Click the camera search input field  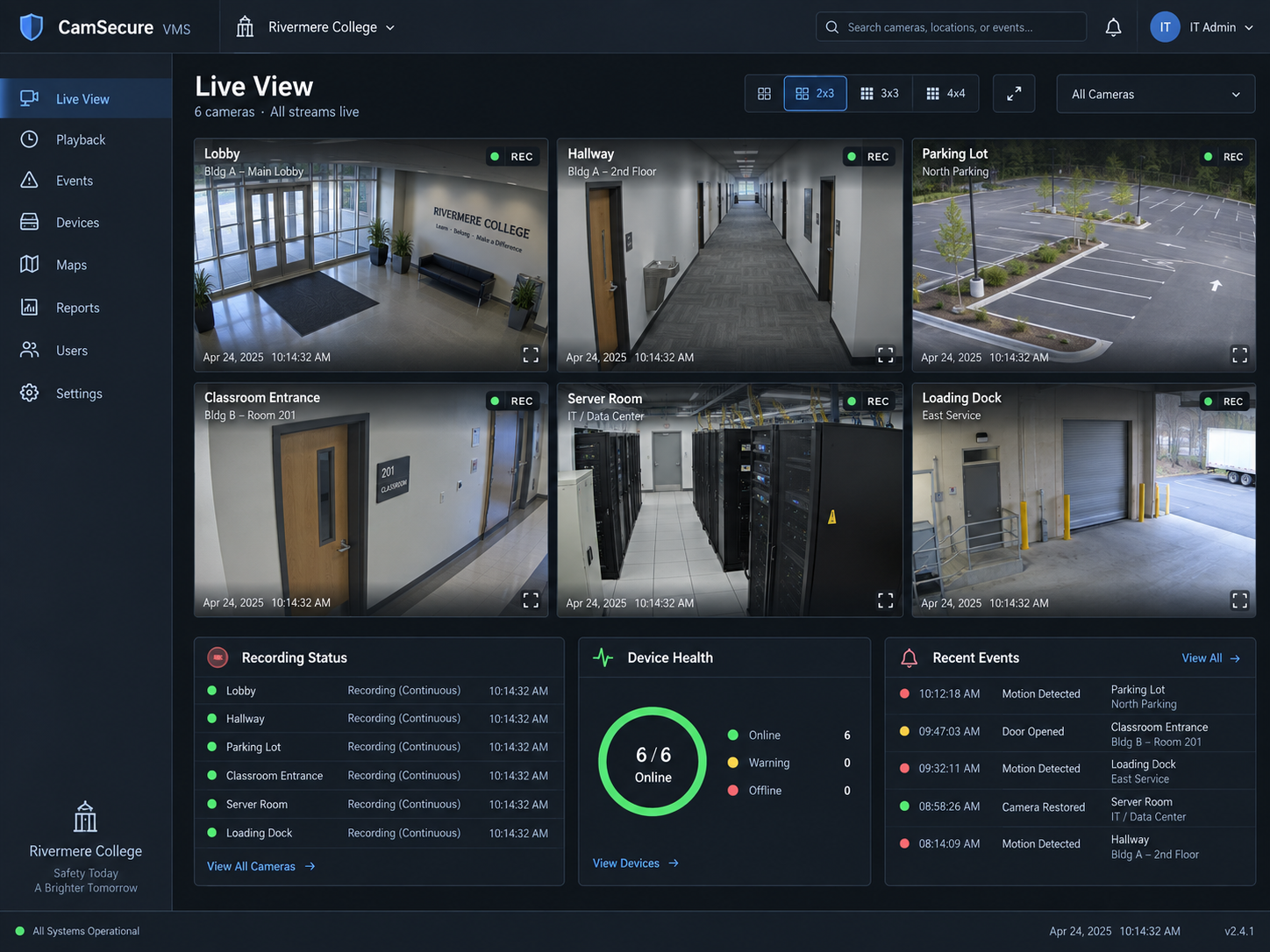(952, 27)
